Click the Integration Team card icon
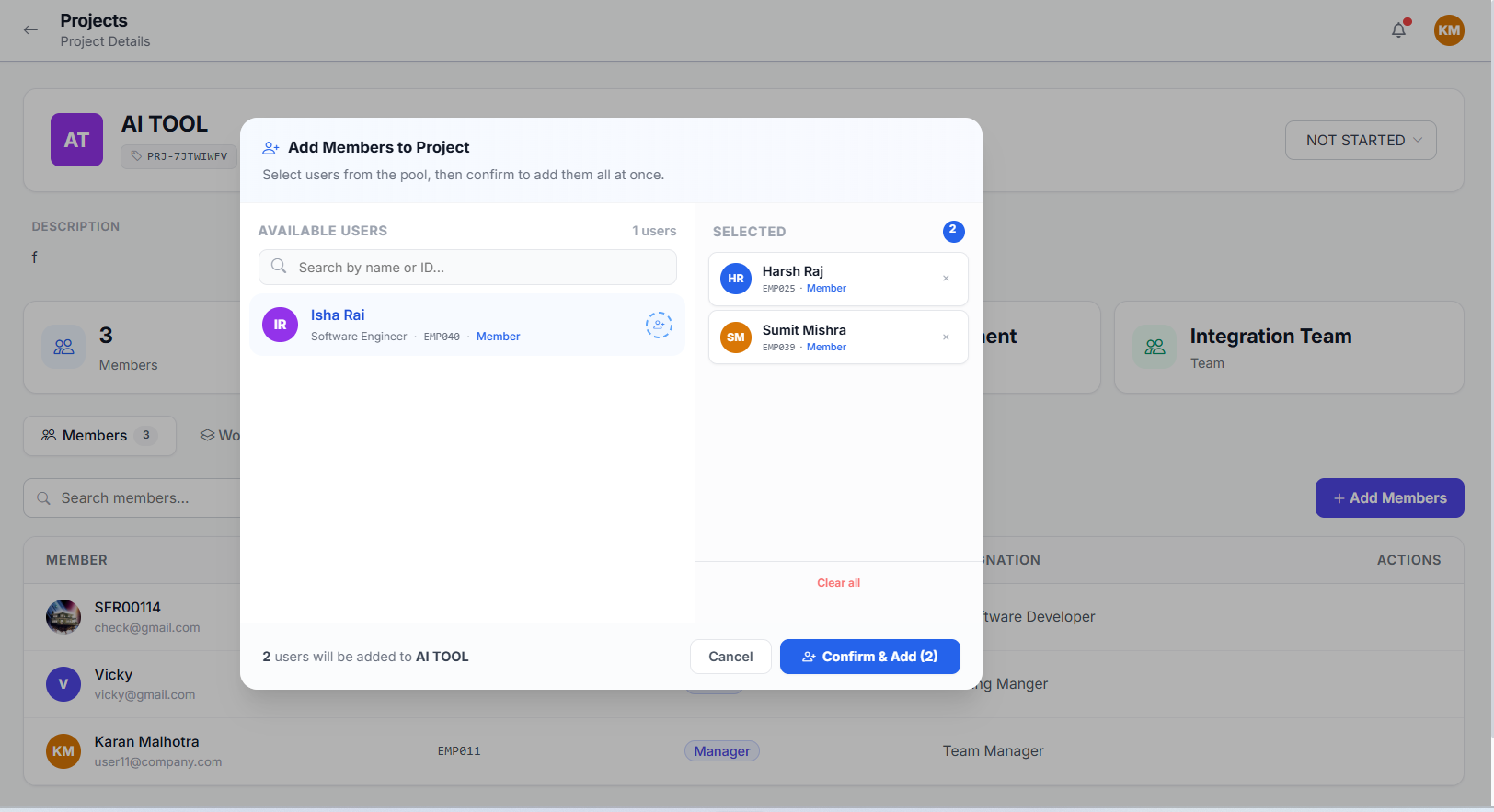This screenshot has width=1494, height=812. pos(1155,347)
